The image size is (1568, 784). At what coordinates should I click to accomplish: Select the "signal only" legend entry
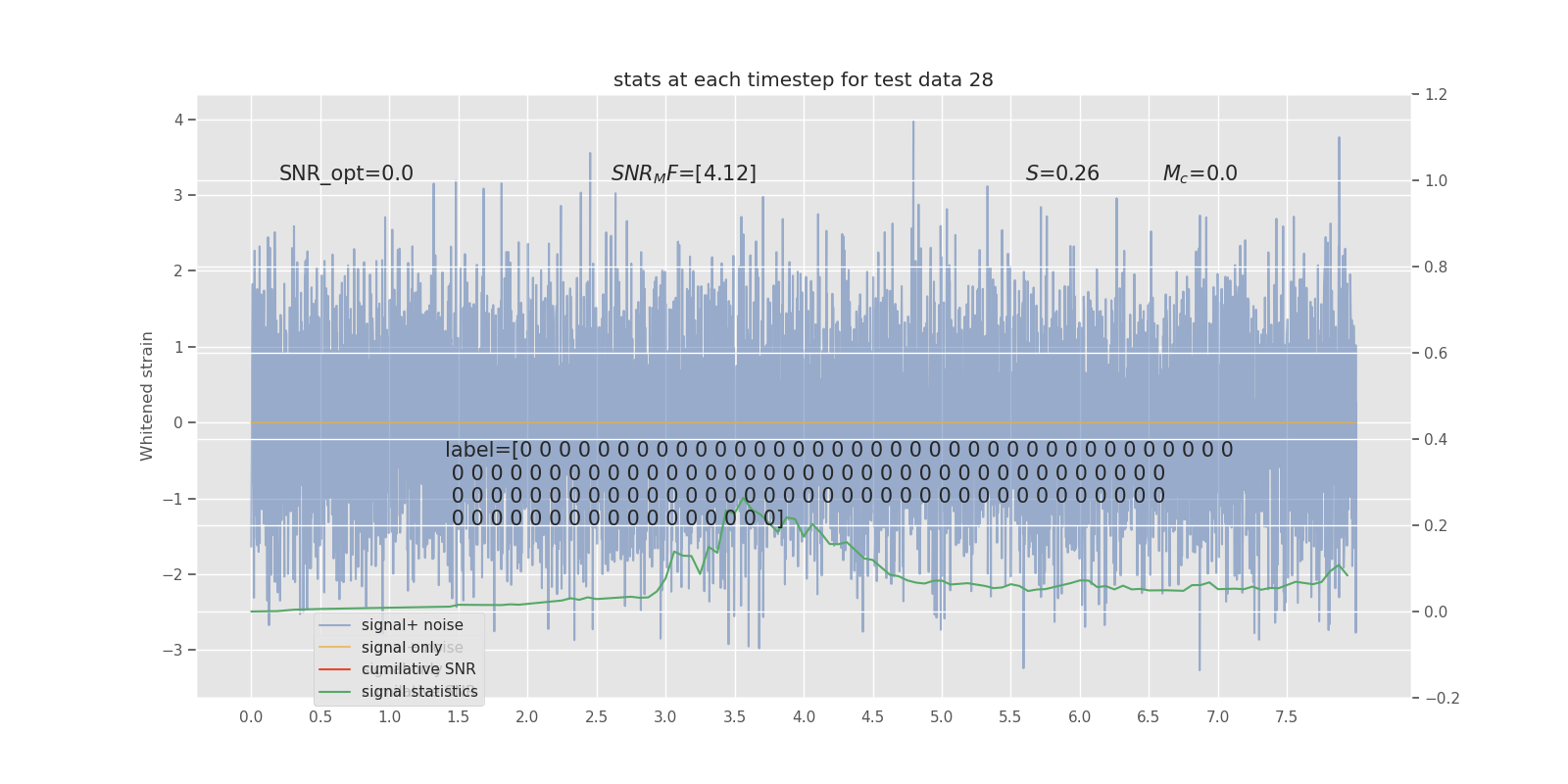(x=402, y=648)
